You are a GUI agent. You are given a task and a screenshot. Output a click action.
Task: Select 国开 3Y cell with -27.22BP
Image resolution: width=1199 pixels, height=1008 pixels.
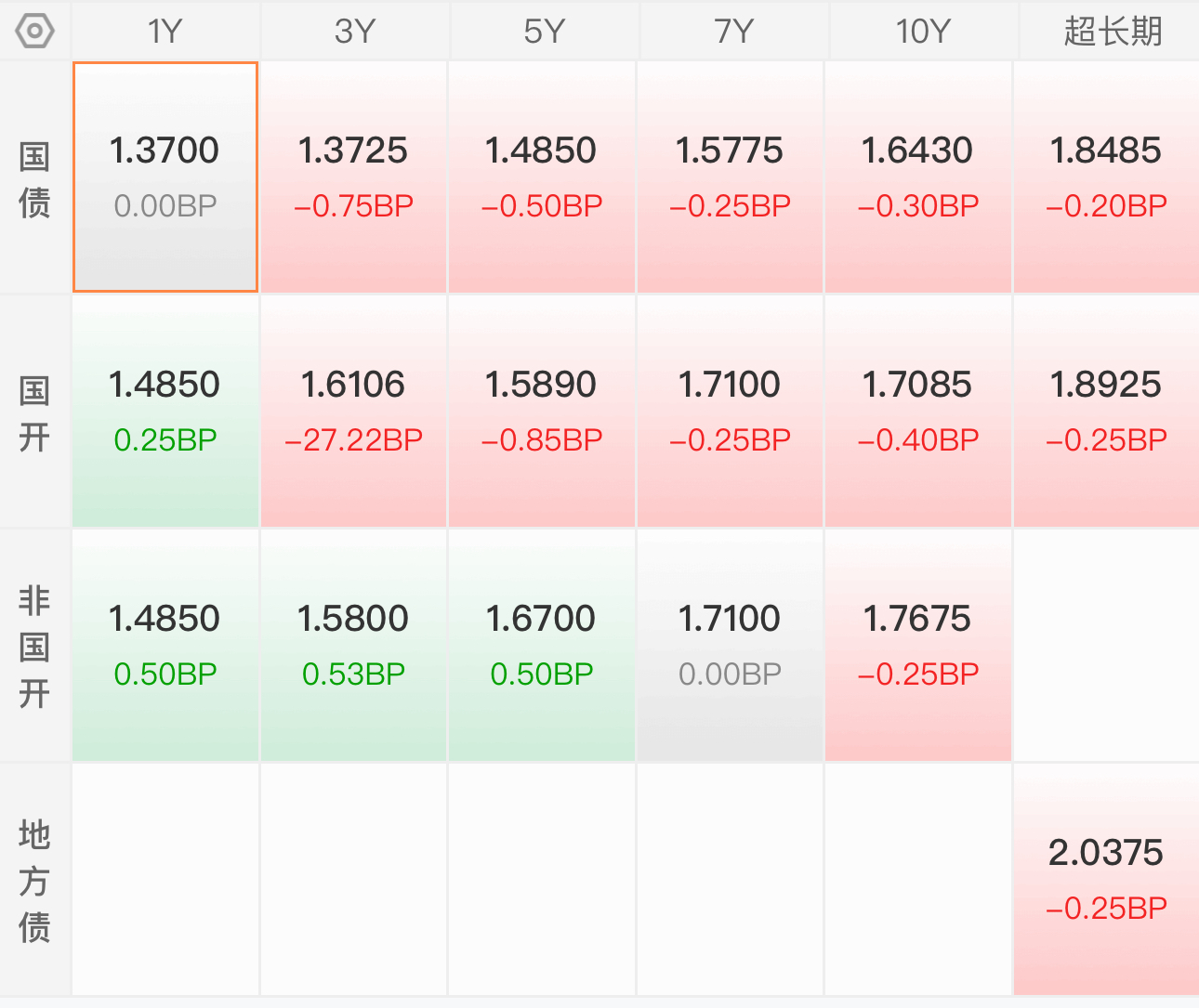pyautogui.click(x=354, y=412)
